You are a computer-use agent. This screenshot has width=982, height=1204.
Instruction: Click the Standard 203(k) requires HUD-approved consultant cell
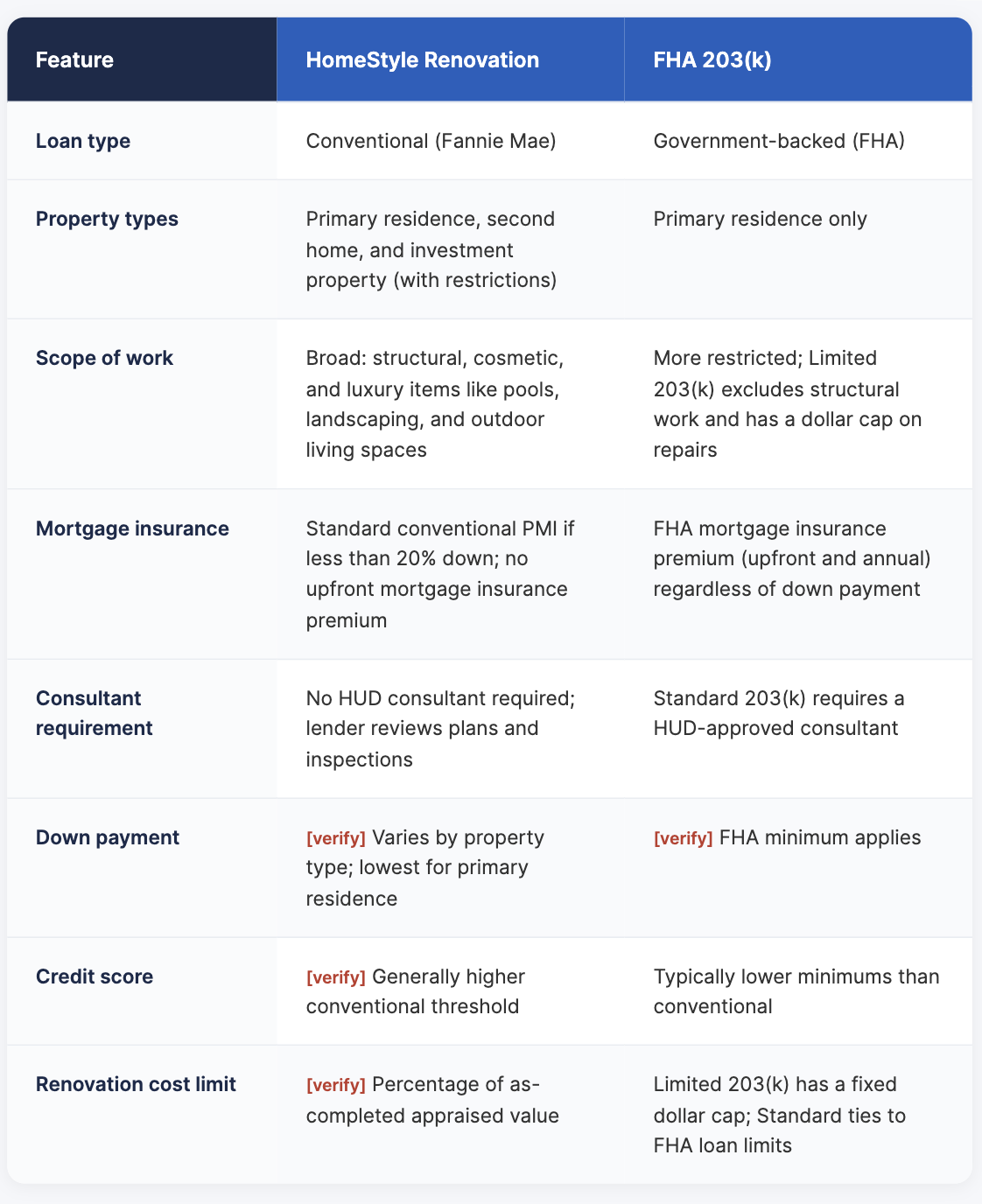click(x=779, y=713)
